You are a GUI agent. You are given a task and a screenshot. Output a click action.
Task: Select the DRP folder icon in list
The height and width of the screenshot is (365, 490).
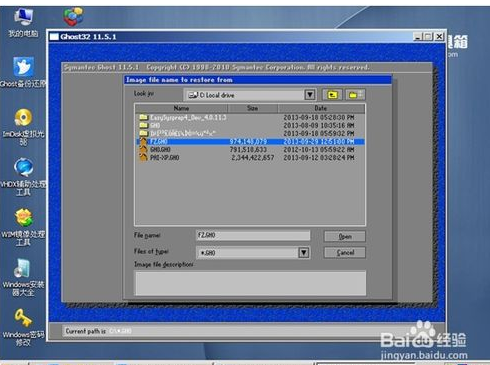[143, 133]
